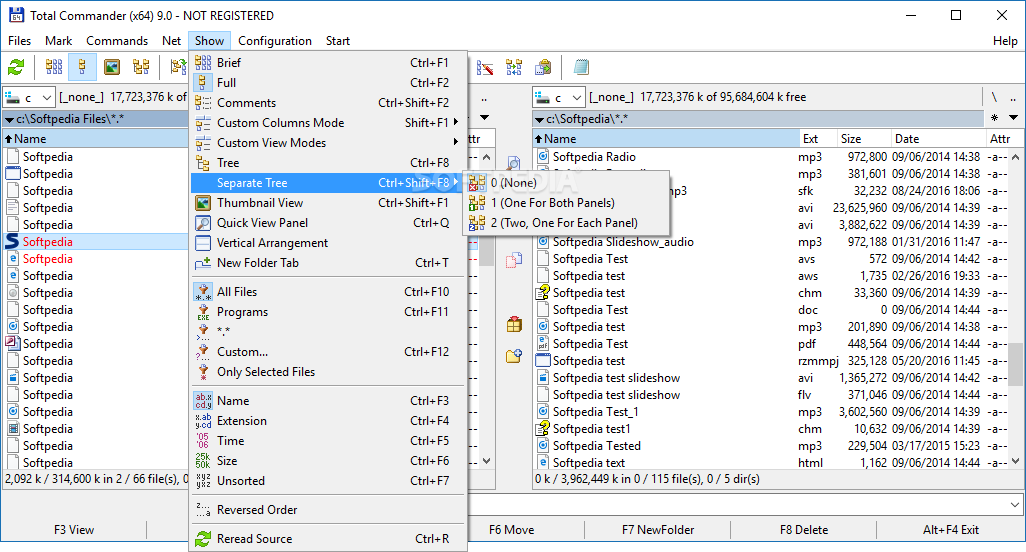Click the Full view toolbar icon
The width and height of the screenshot is (1026, 552).
(82, 67)
